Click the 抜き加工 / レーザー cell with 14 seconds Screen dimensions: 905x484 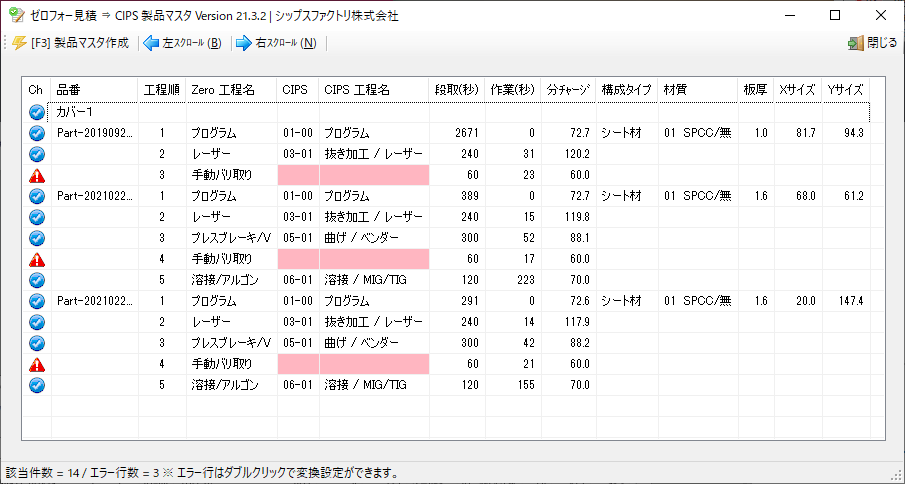click(x=374, y=322)
